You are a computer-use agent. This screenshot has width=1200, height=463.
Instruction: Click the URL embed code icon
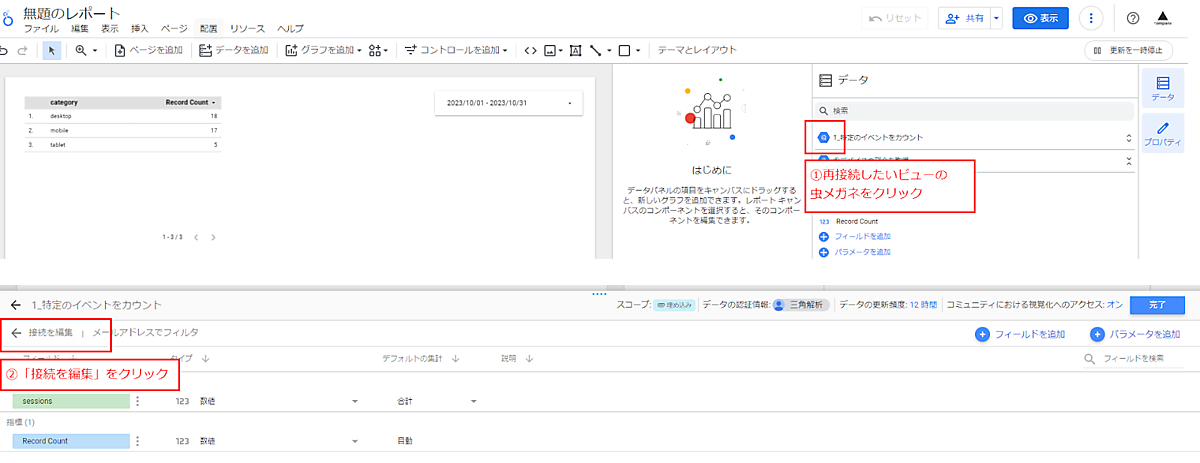pyautogui.click(x=530, y=50)
